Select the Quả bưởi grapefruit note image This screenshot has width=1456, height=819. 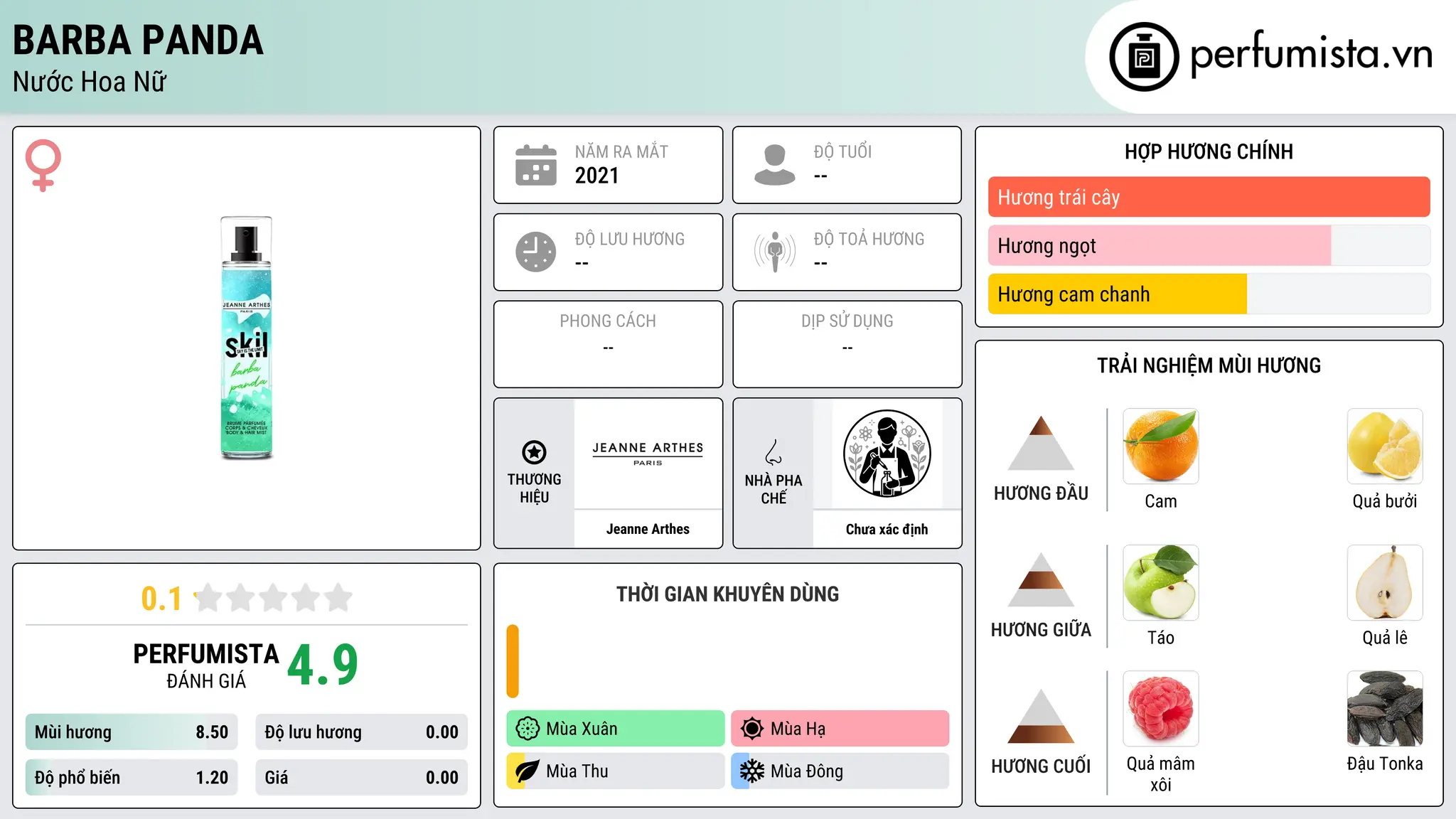coord(1385,446)
